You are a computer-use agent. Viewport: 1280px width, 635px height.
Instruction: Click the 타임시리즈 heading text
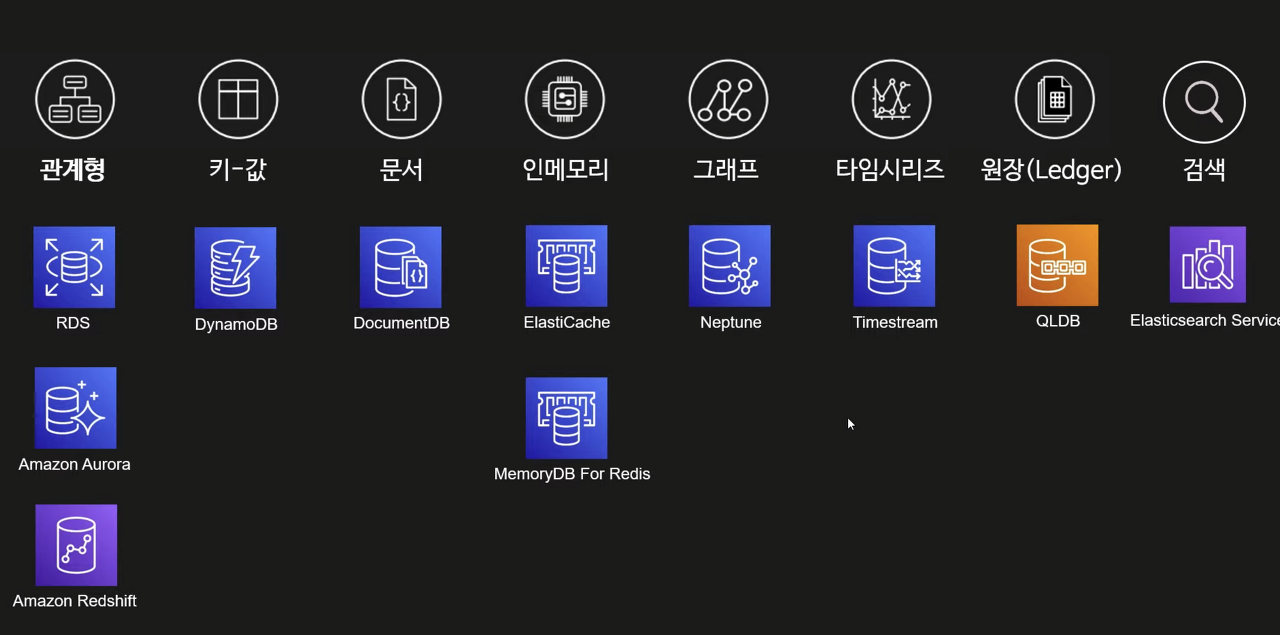[x=890, y=170]
